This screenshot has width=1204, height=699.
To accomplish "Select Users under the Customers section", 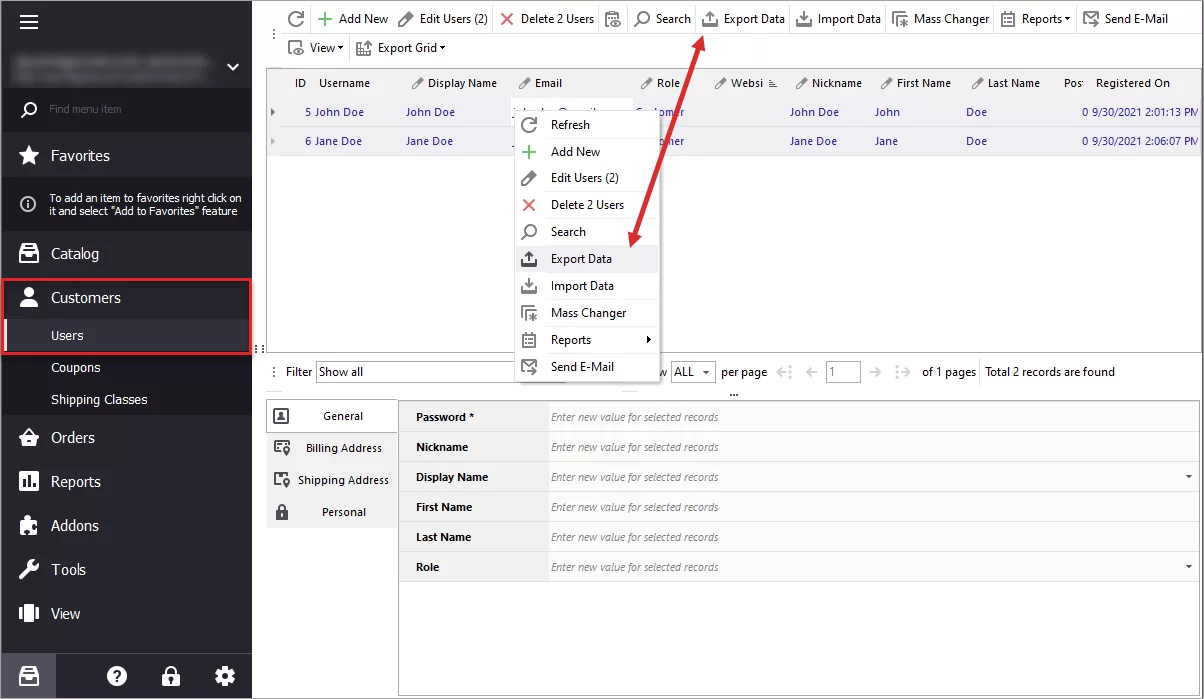I will click(x=67, y=335).
